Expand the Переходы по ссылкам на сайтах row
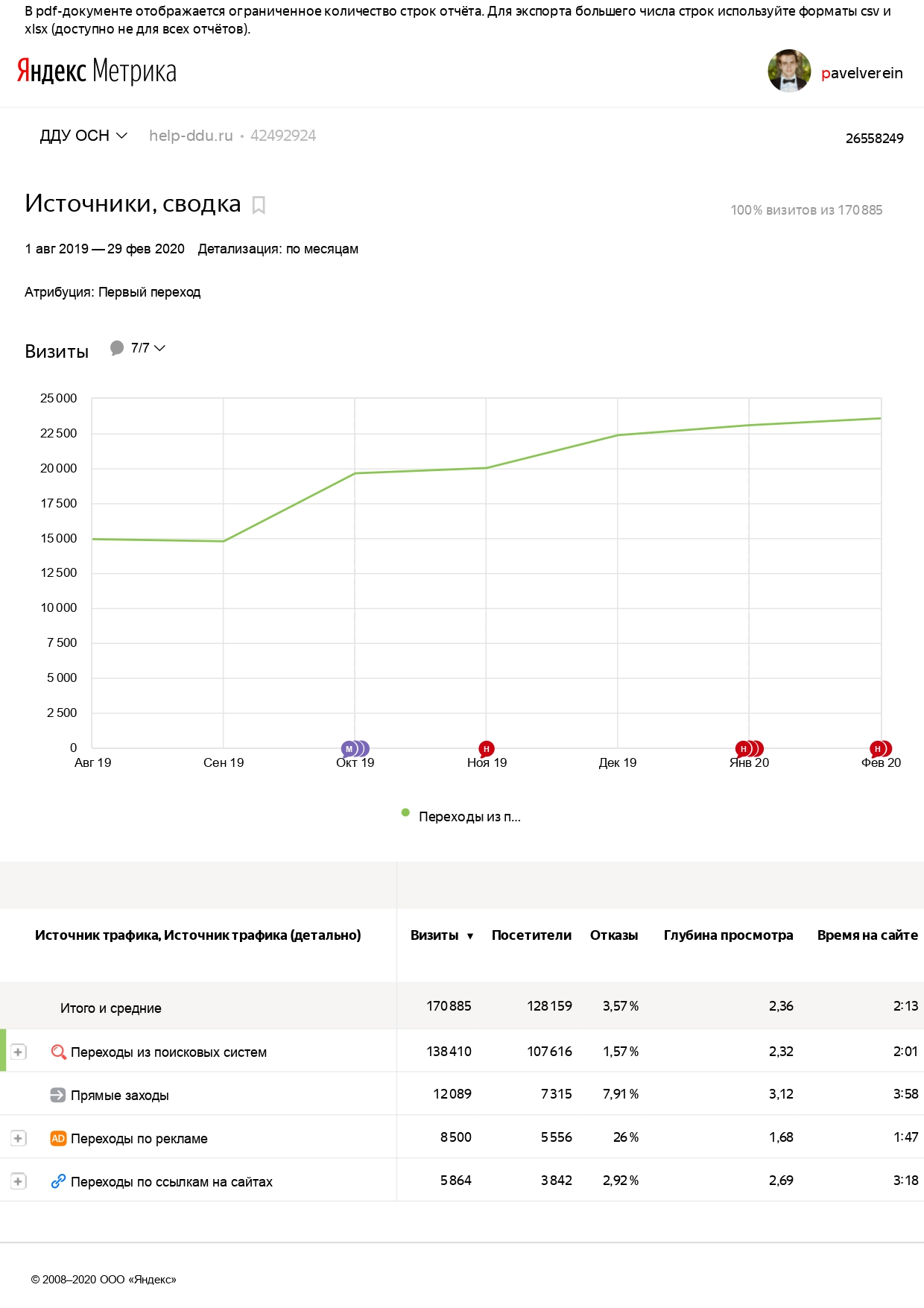924x1308 pixels. coord(18,1181)
